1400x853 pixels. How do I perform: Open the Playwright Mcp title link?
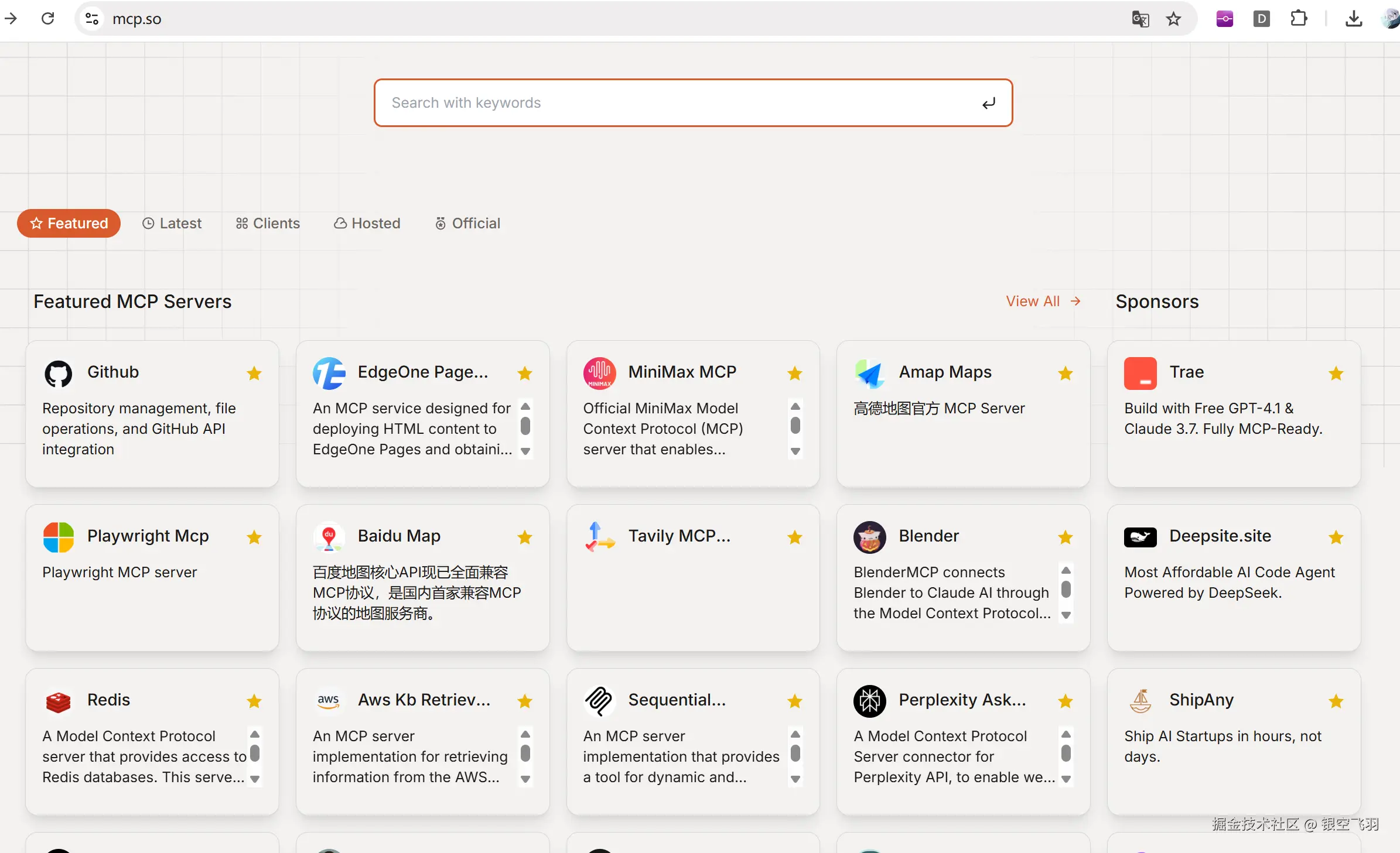click(x=148, y=536)
